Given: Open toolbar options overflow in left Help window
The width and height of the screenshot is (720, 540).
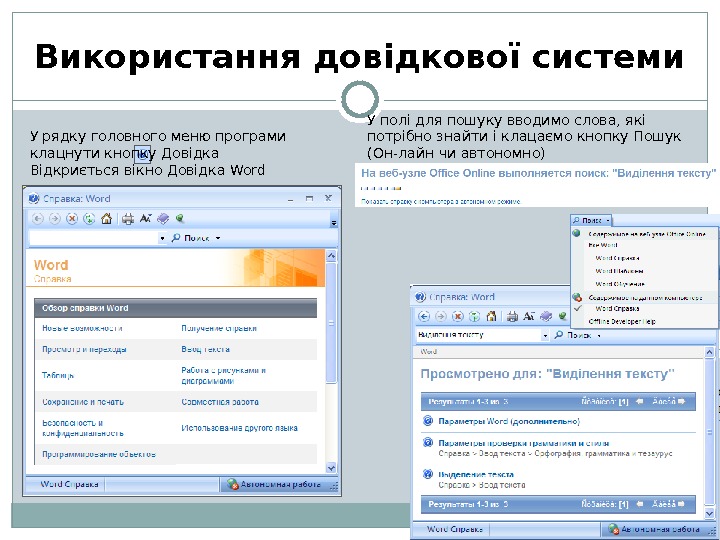Looking at the screenshot, I should point(334,223).
